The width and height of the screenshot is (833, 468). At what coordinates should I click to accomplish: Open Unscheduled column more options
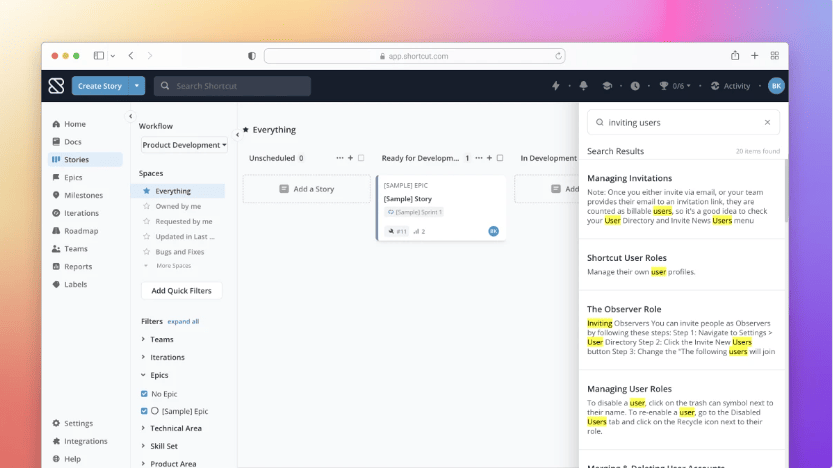pyautogui.click(x=339, y=158)
